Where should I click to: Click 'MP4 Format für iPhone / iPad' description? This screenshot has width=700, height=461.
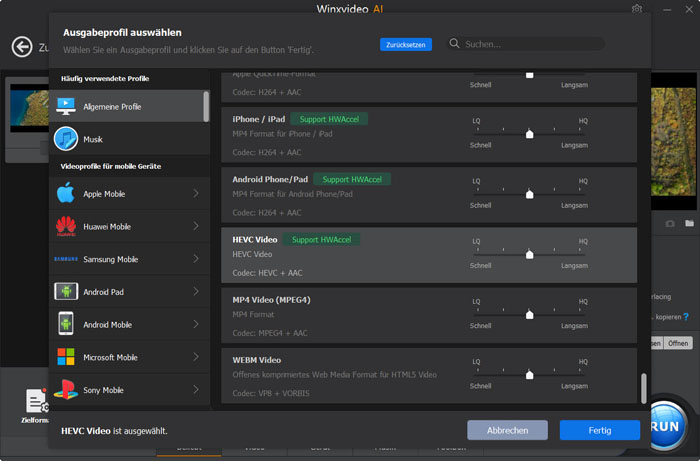[x=282, y=134]
